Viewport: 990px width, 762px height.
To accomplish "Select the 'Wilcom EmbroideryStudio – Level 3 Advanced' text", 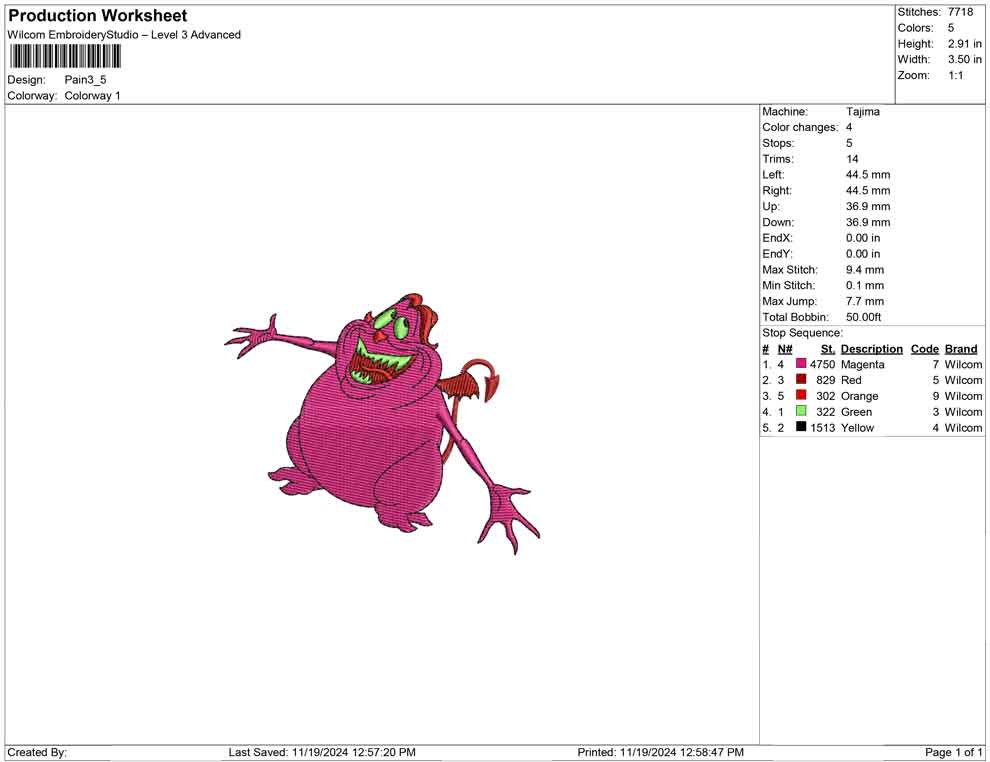I will [x=124, y=35].
